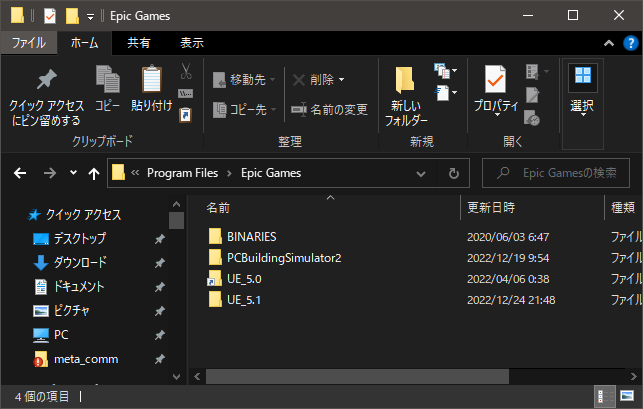Collapse the ribbon with the chevron
643x409 pixels.
pos(609,43)
